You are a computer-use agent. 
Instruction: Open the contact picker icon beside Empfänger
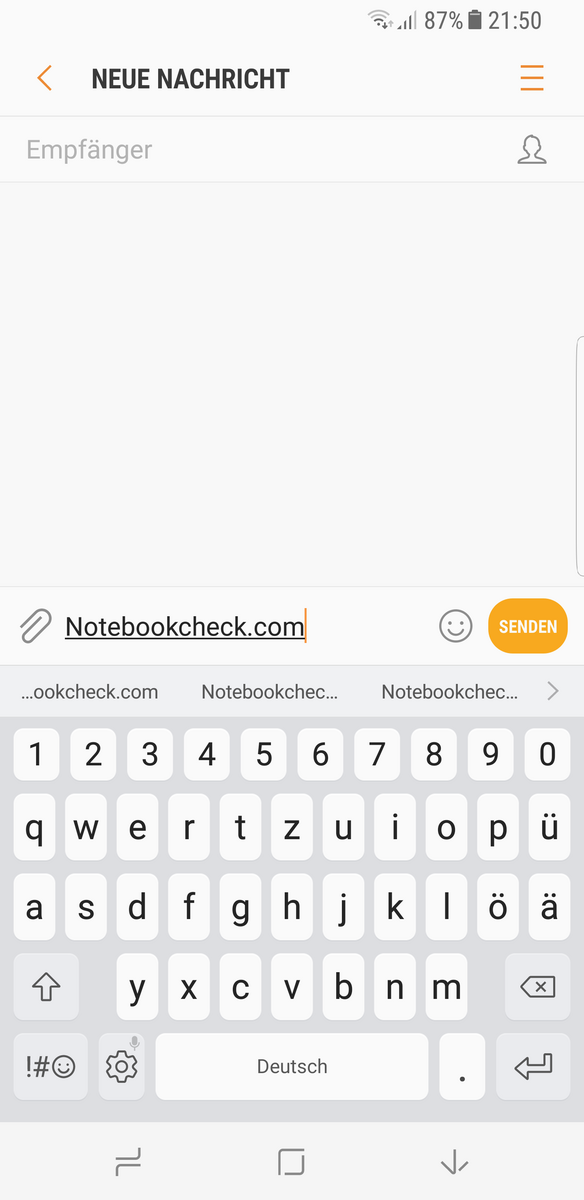[532, 150]
